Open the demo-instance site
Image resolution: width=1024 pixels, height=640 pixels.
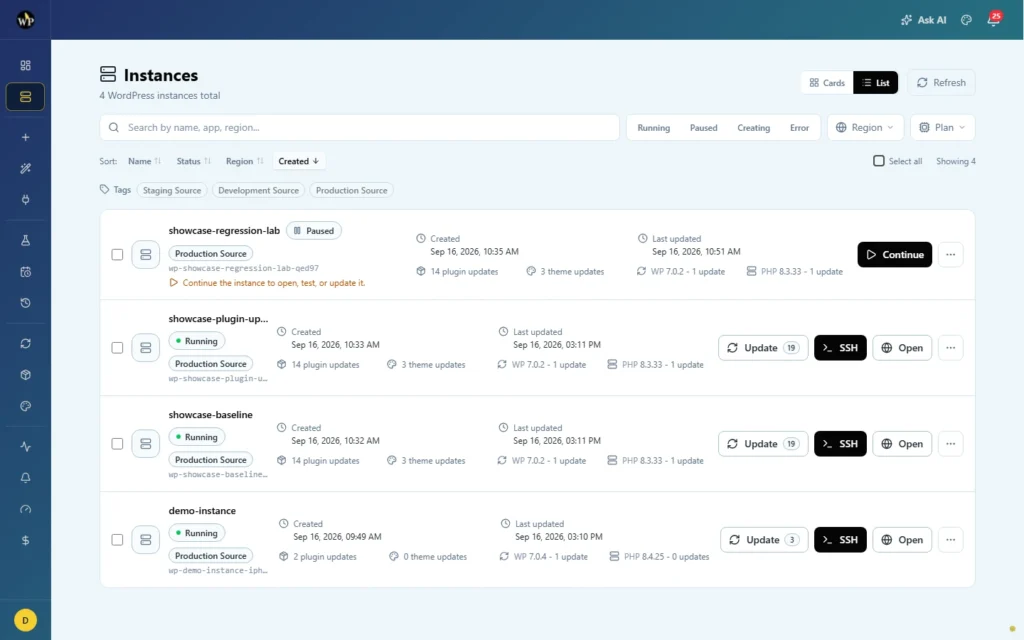tap(902, 540)
